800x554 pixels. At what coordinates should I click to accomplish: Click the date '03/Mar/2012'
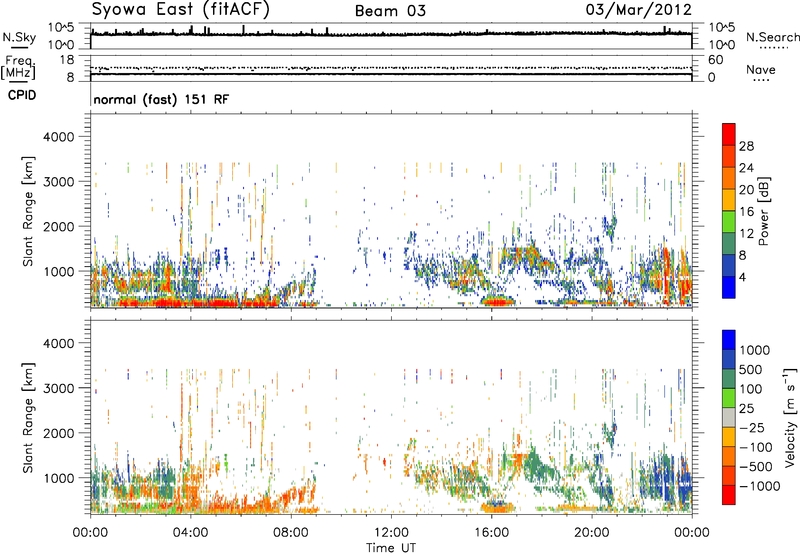click(638, 9)
